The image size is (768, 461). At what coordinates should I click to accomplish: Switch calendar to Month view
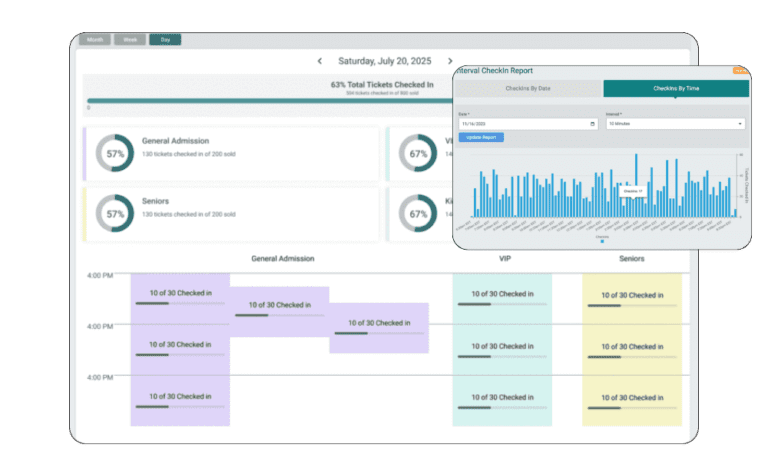[94, 39]
